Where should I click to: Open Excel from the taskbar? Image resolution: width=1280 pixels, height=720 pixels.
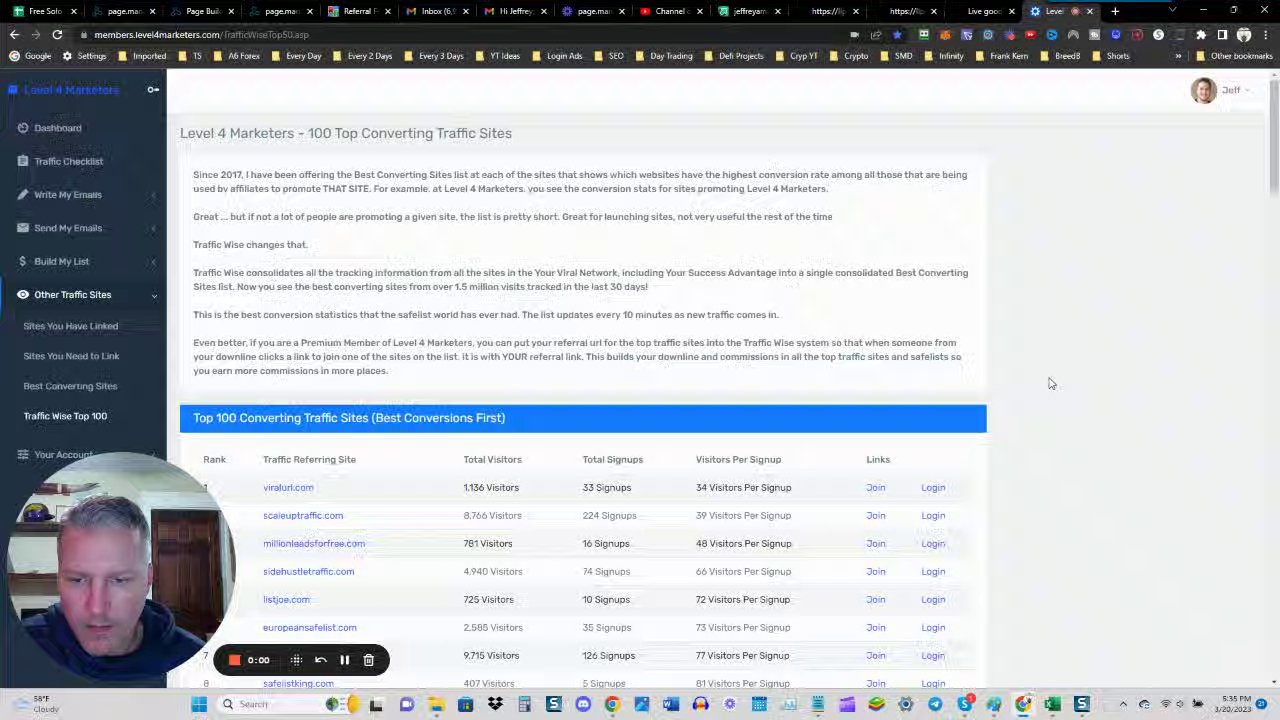1052,705
